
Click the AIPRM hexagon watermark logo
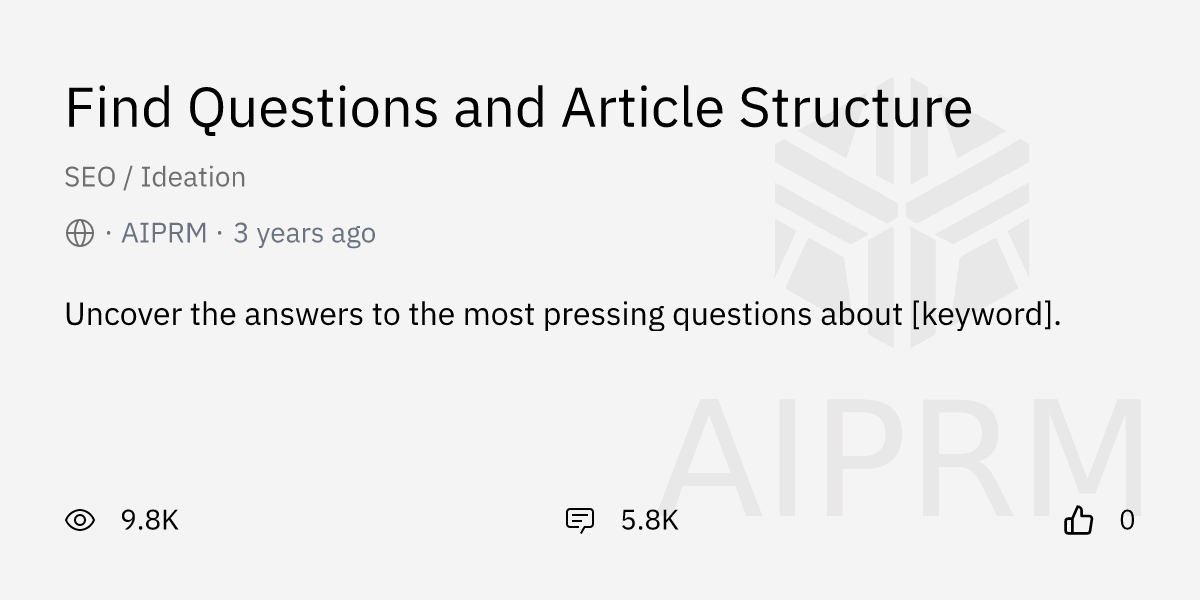[901, 211]
